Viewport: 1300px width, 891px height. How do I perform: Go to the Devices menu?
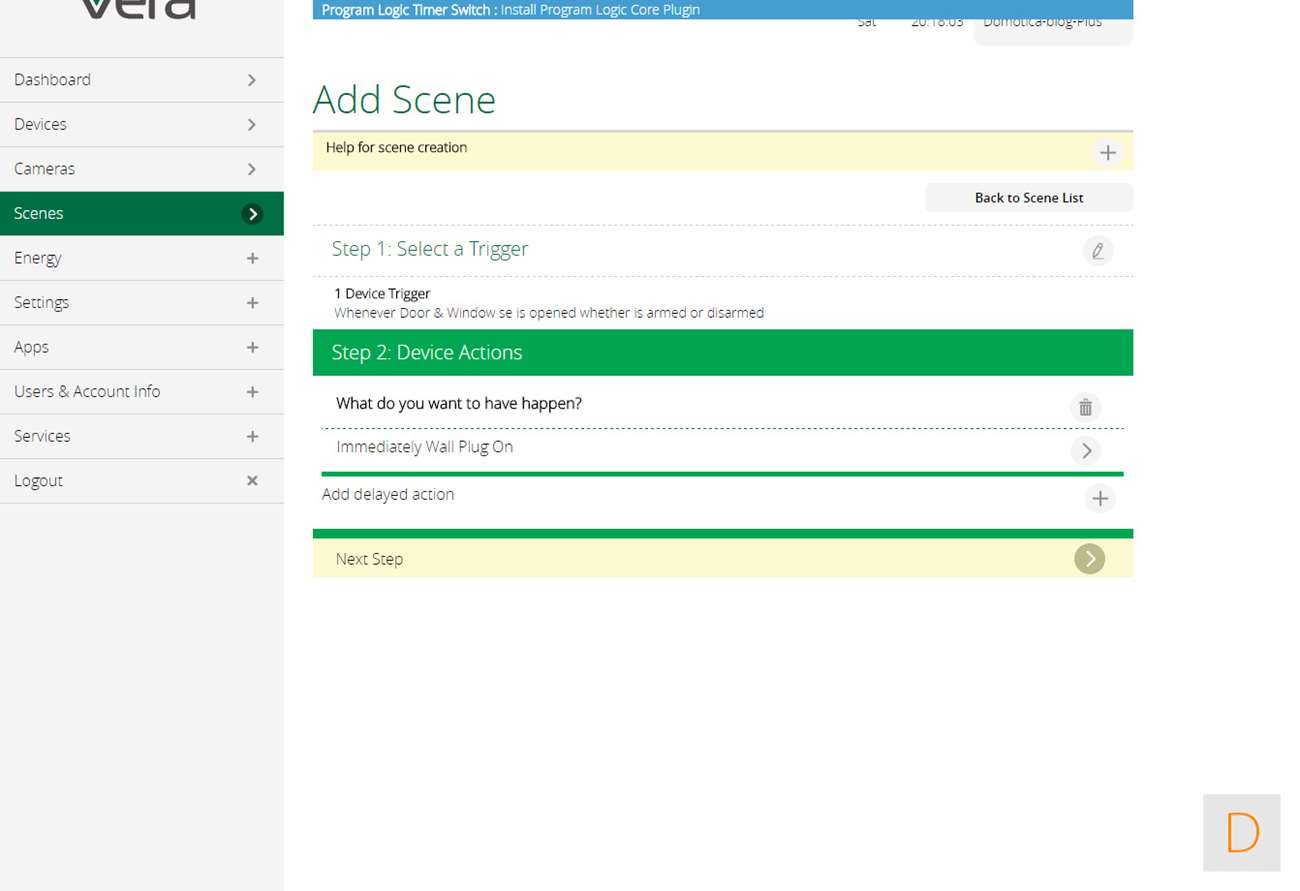point(141,124)
